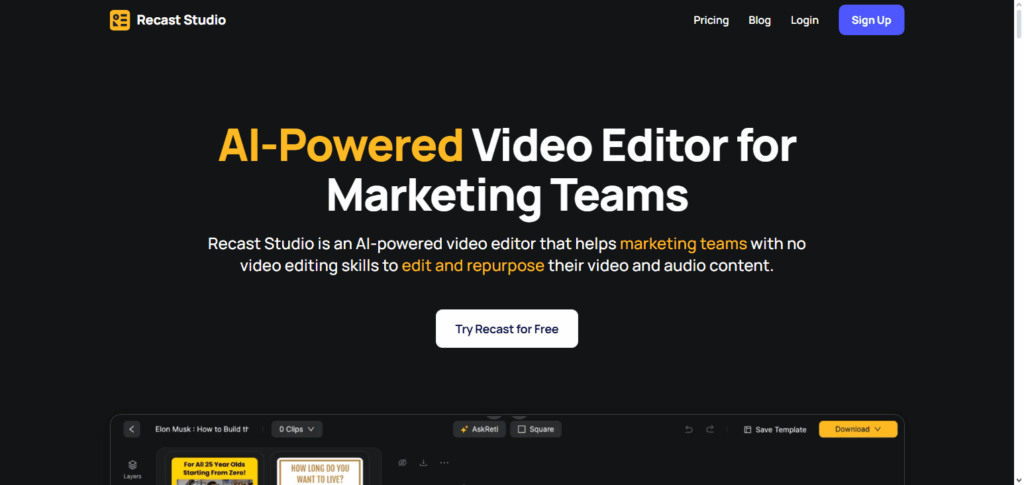This screenshot has height=485, width=1024.
Task: Open the Layers panel icon
Action: pos(133,469)
